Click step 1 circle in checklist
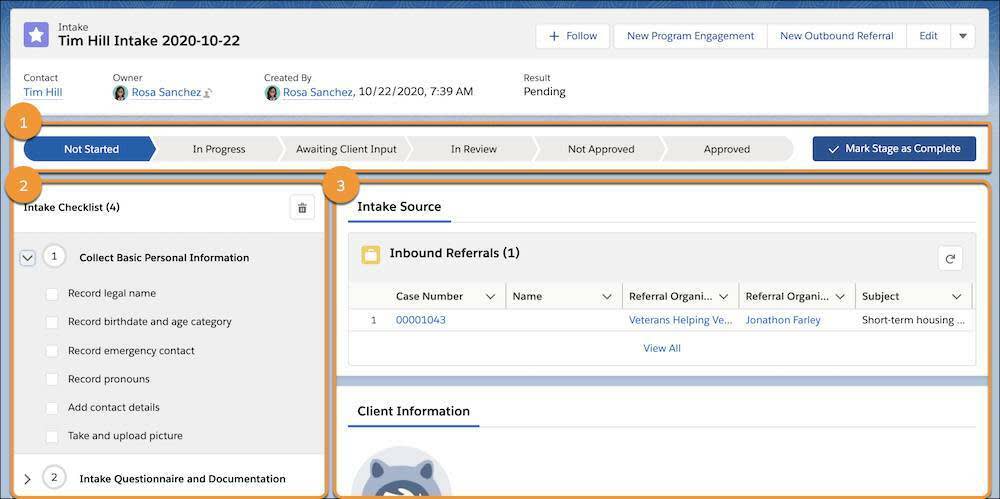1000x499 pixels. pos(54,257)
